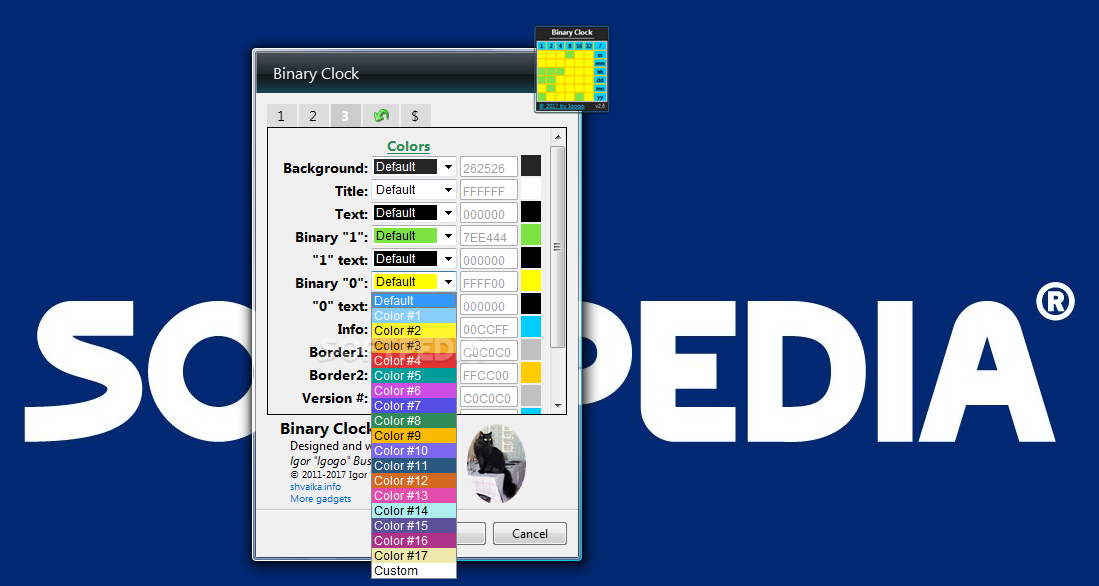Expand the Text color dropdown
This screenshot has width=1099, height=586.
point(414,213)
